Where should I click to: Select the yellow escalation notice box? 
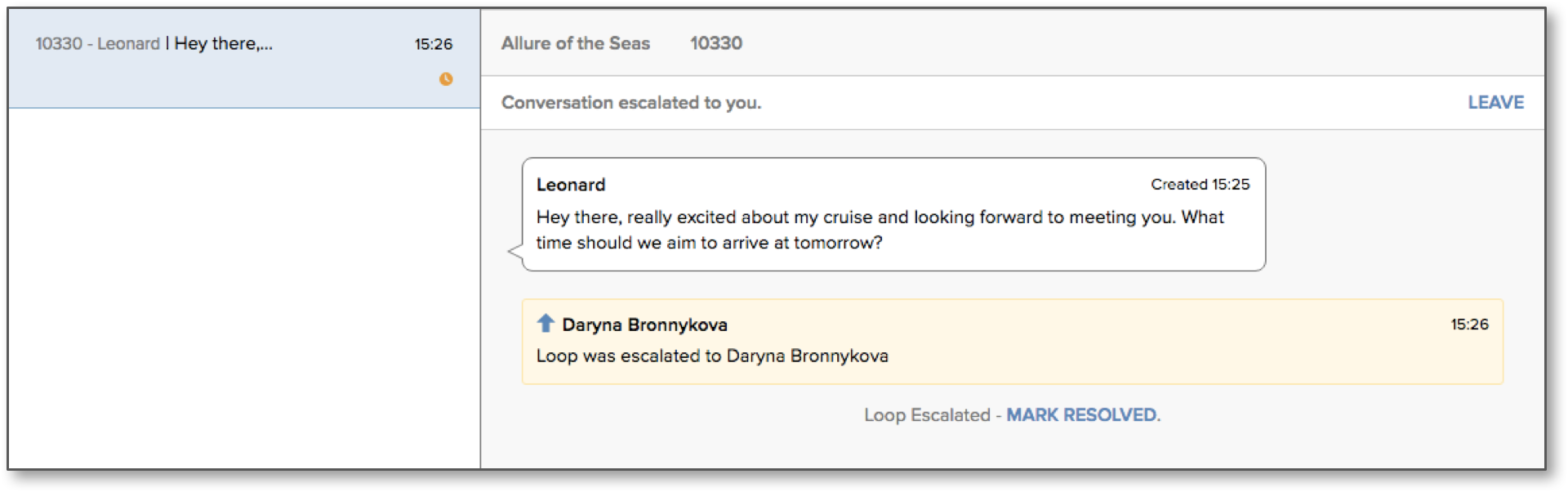click(1012, 342)
